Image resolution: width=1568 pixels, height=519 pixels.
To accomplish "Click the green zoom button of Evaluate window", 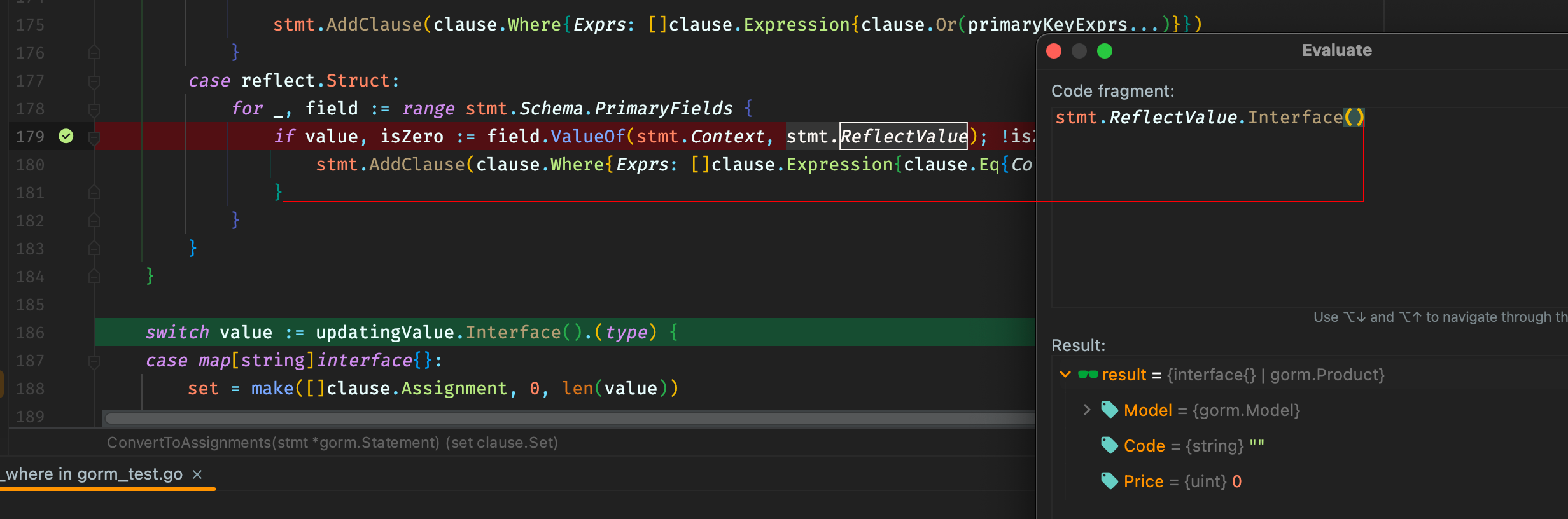I will (x=1105, y=51).
